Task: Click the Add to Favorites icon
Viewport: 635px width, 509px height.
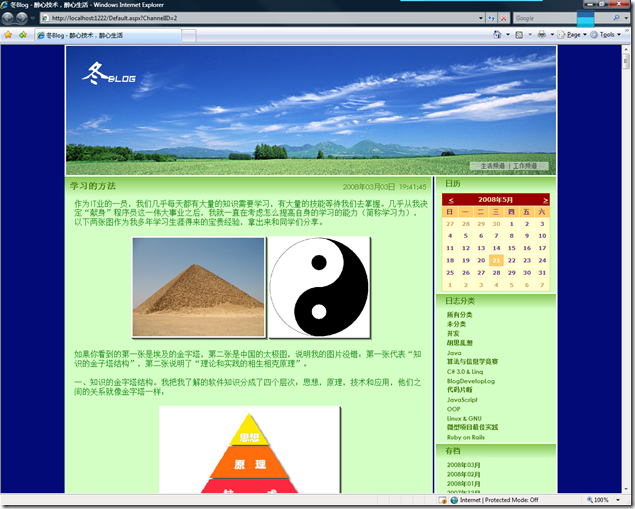Action: click(23, 35)
